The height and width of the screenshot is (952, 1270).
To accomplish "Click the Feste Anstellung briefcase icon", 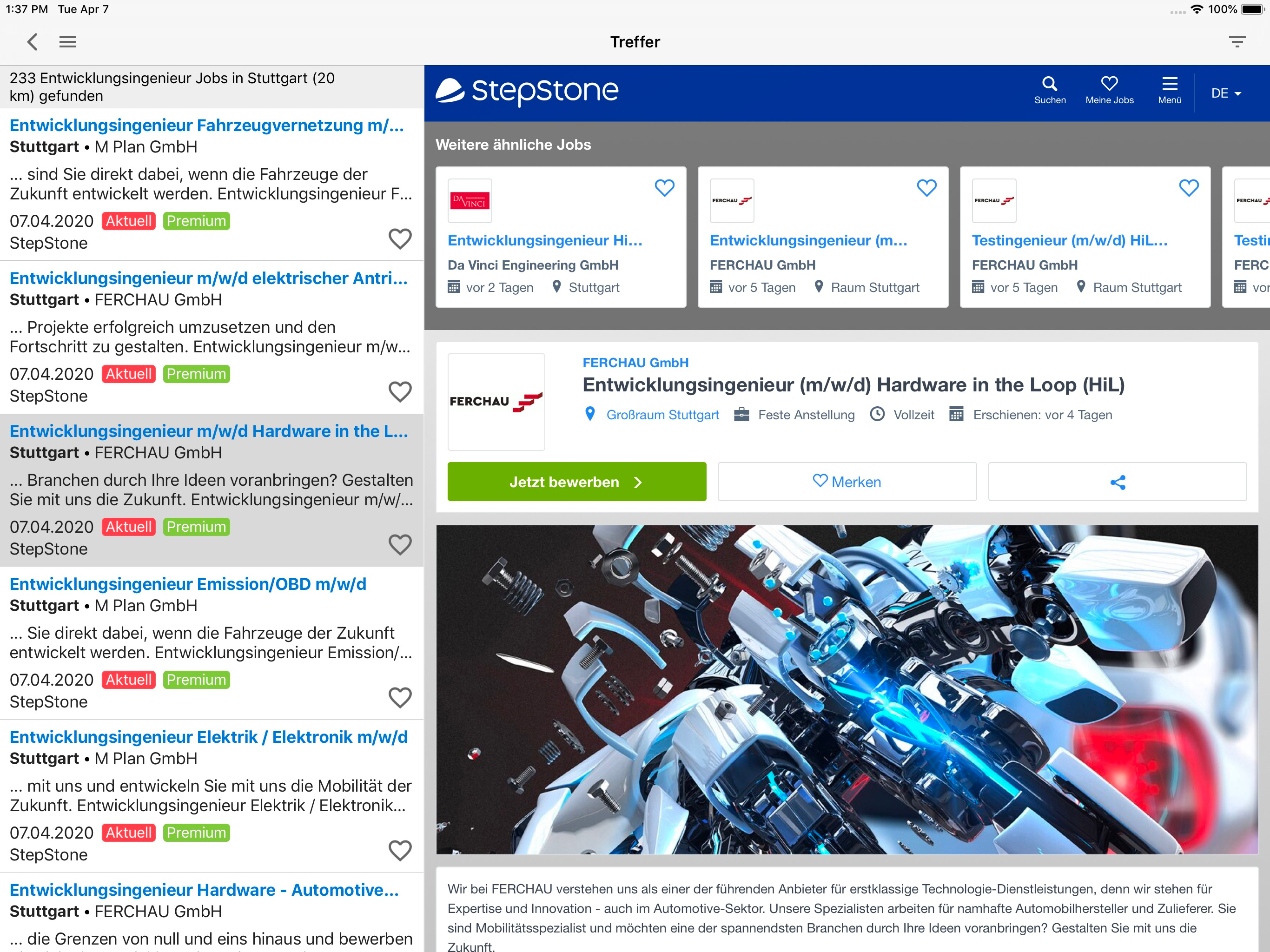I will click(741, 414).
